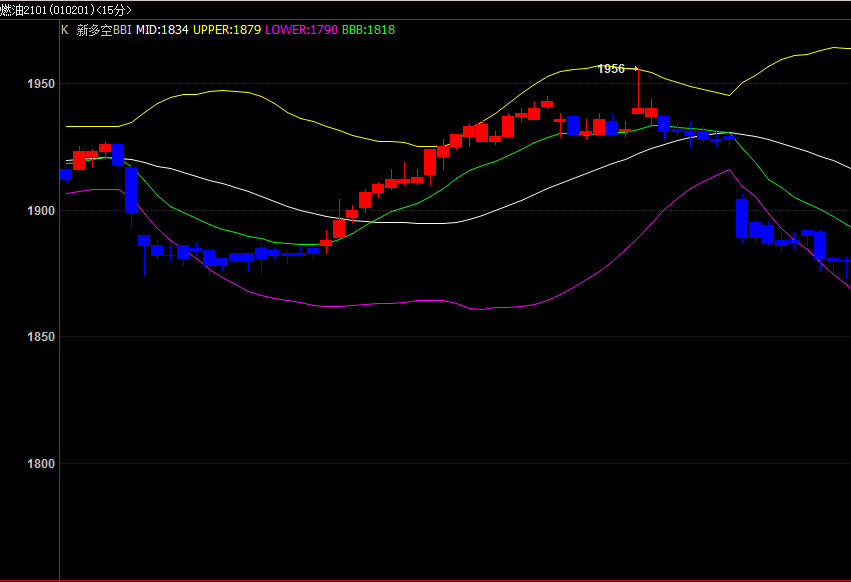The image size is (851, 582).
Task: Click the K label before the indicator name
Action: coord(65,30)
